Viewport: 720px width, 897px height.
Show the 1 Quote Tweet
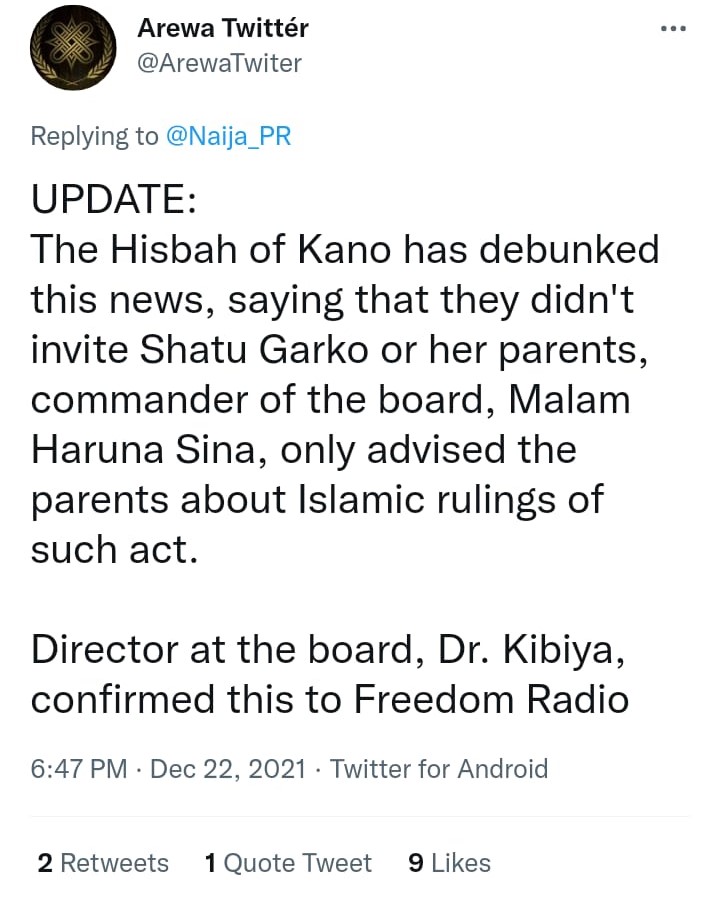(288, 862)
